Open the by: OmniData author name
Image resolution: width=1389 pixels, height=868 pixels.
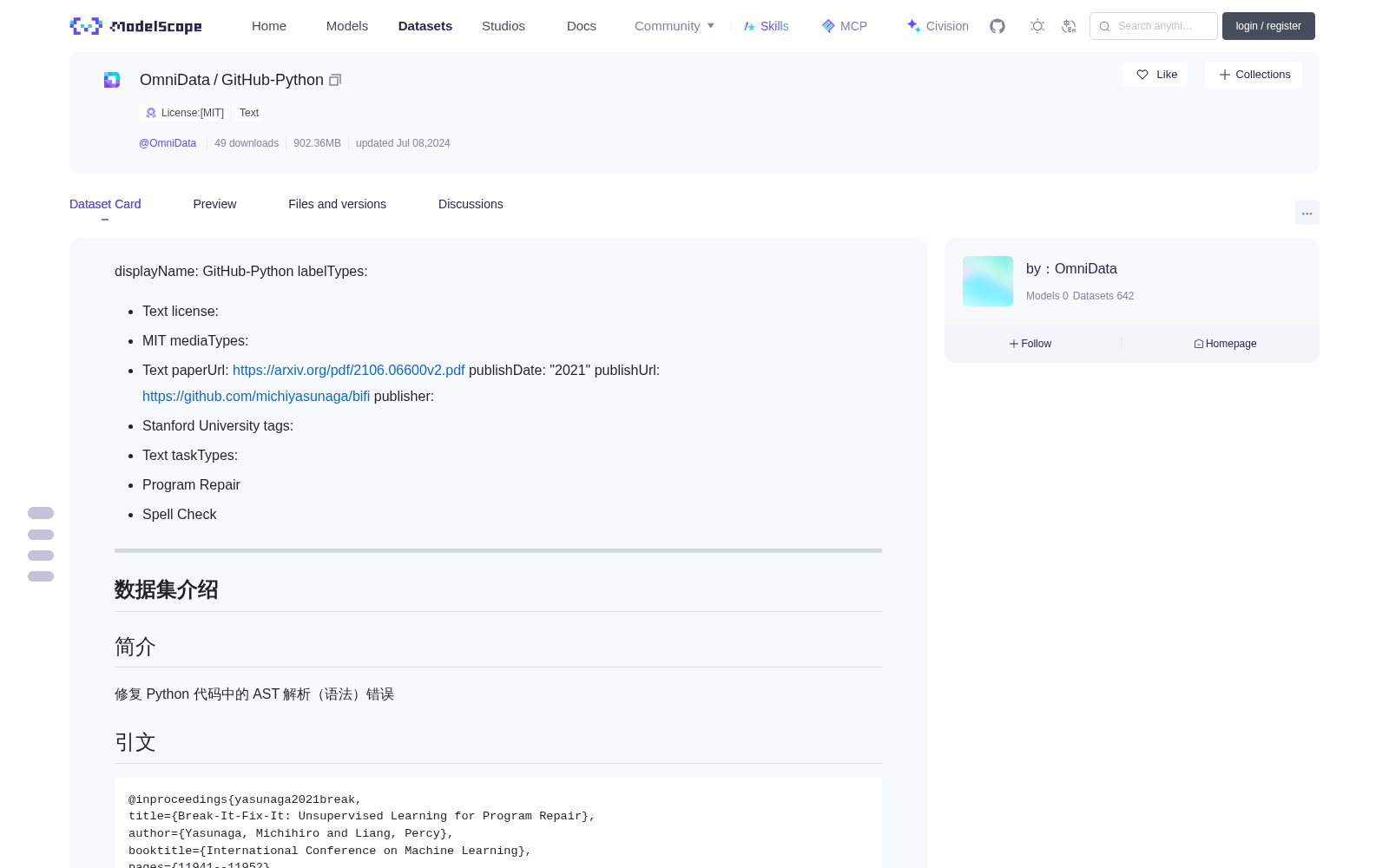point(1071,269)
